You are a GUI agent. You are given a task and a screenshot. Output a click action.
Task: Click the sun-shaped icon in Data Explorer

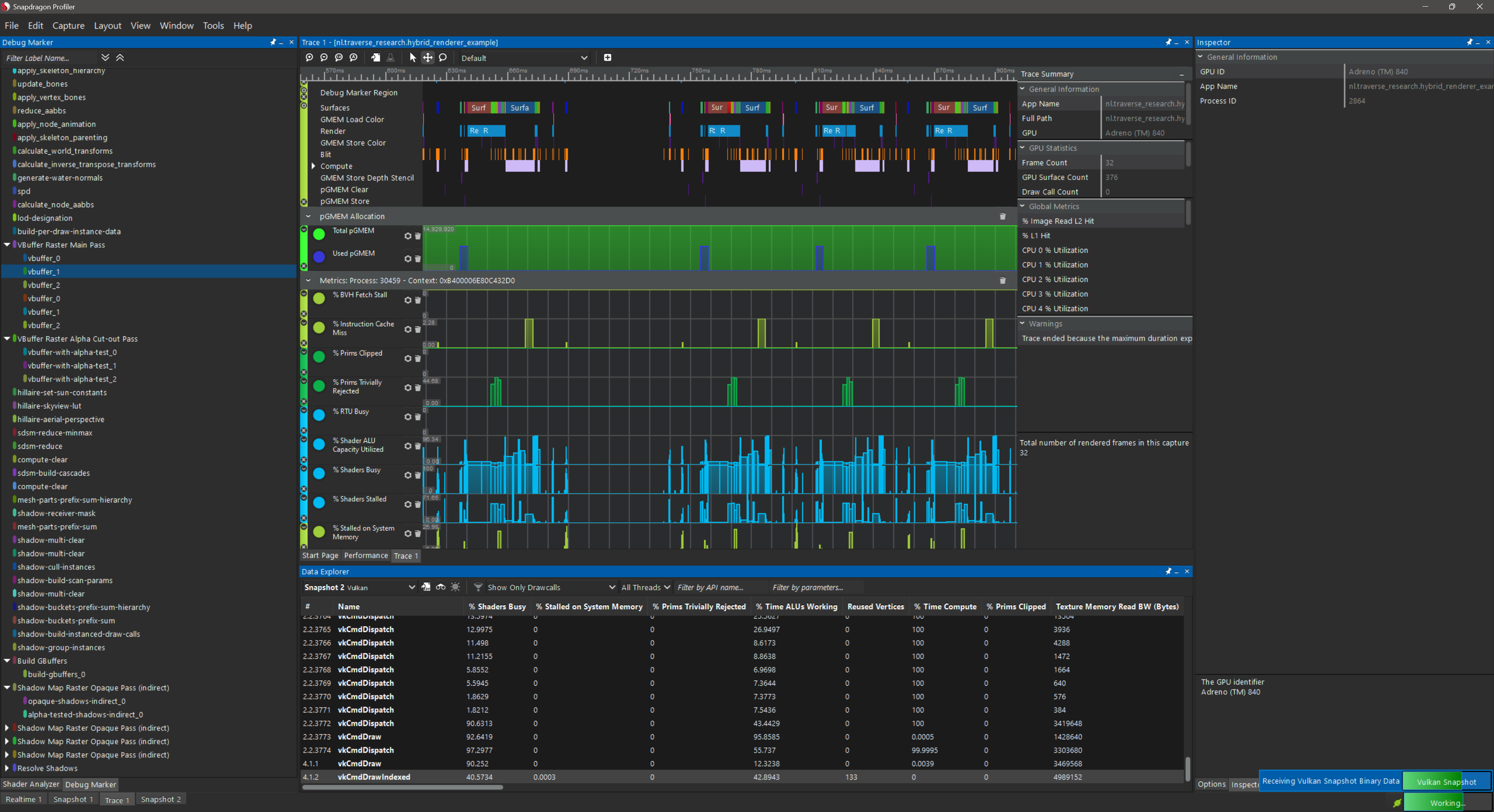point(455,587)
